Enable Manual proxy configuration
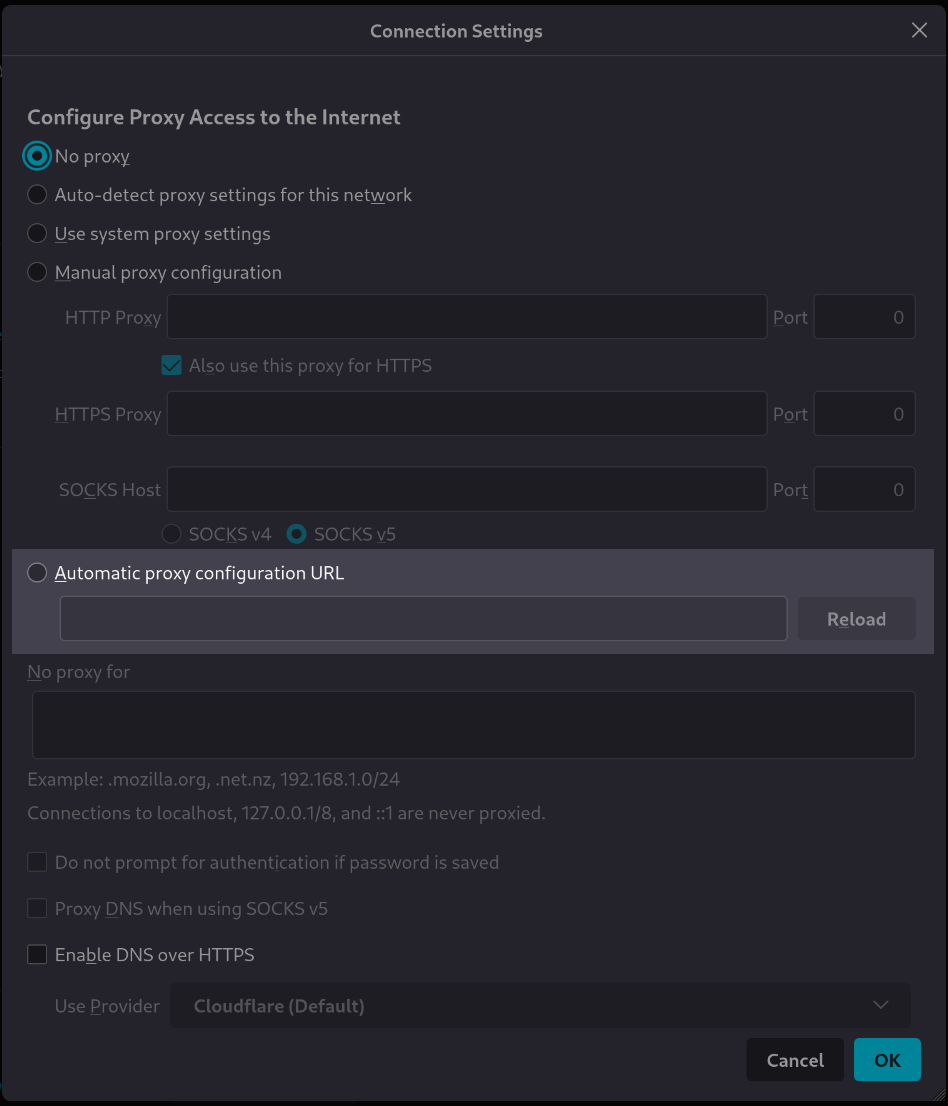The image size is (948, 1106). point(37,272)
